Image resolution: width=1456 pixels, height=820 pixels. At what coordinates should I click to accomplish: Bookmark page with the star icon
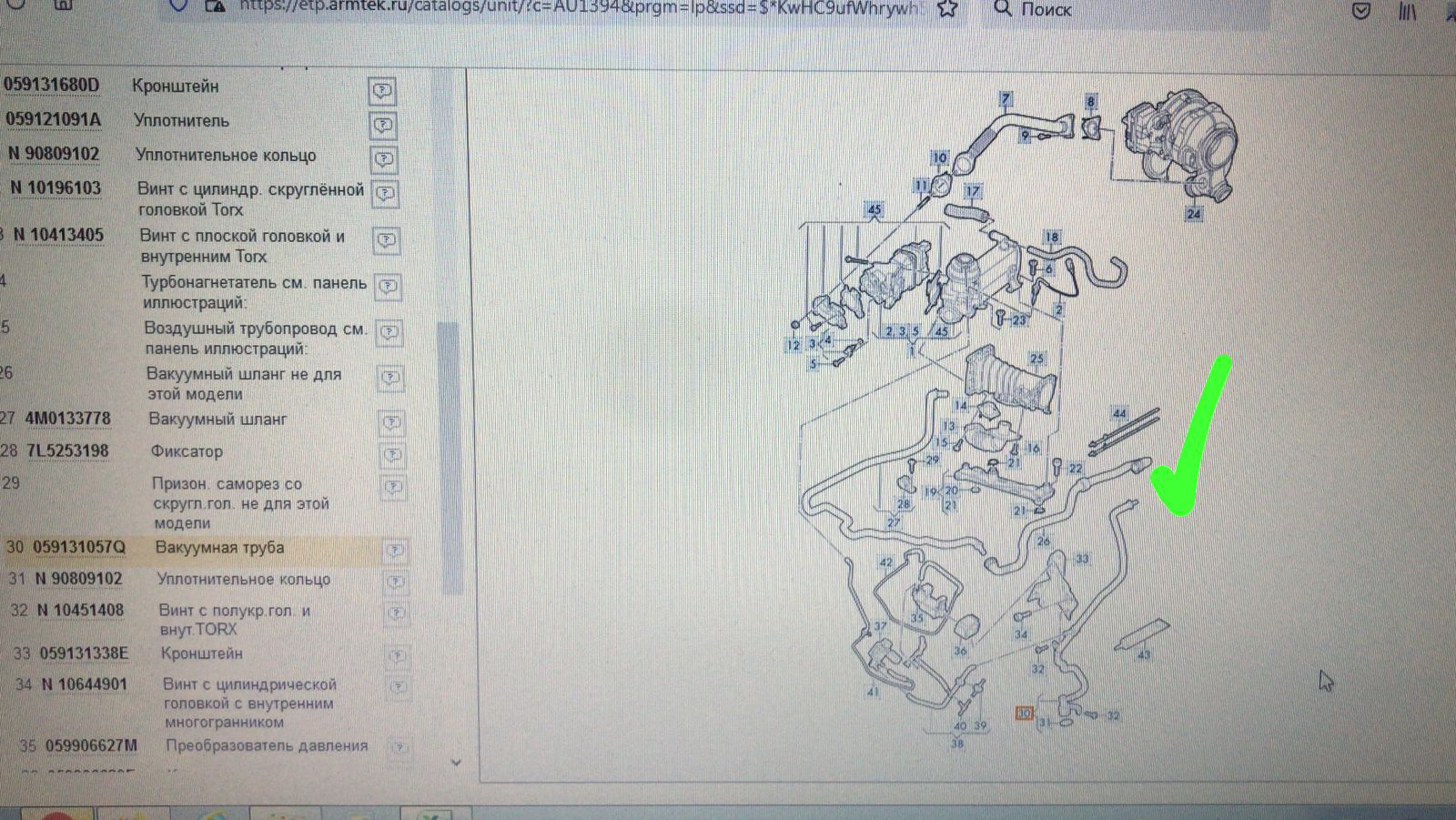[947, 9]
